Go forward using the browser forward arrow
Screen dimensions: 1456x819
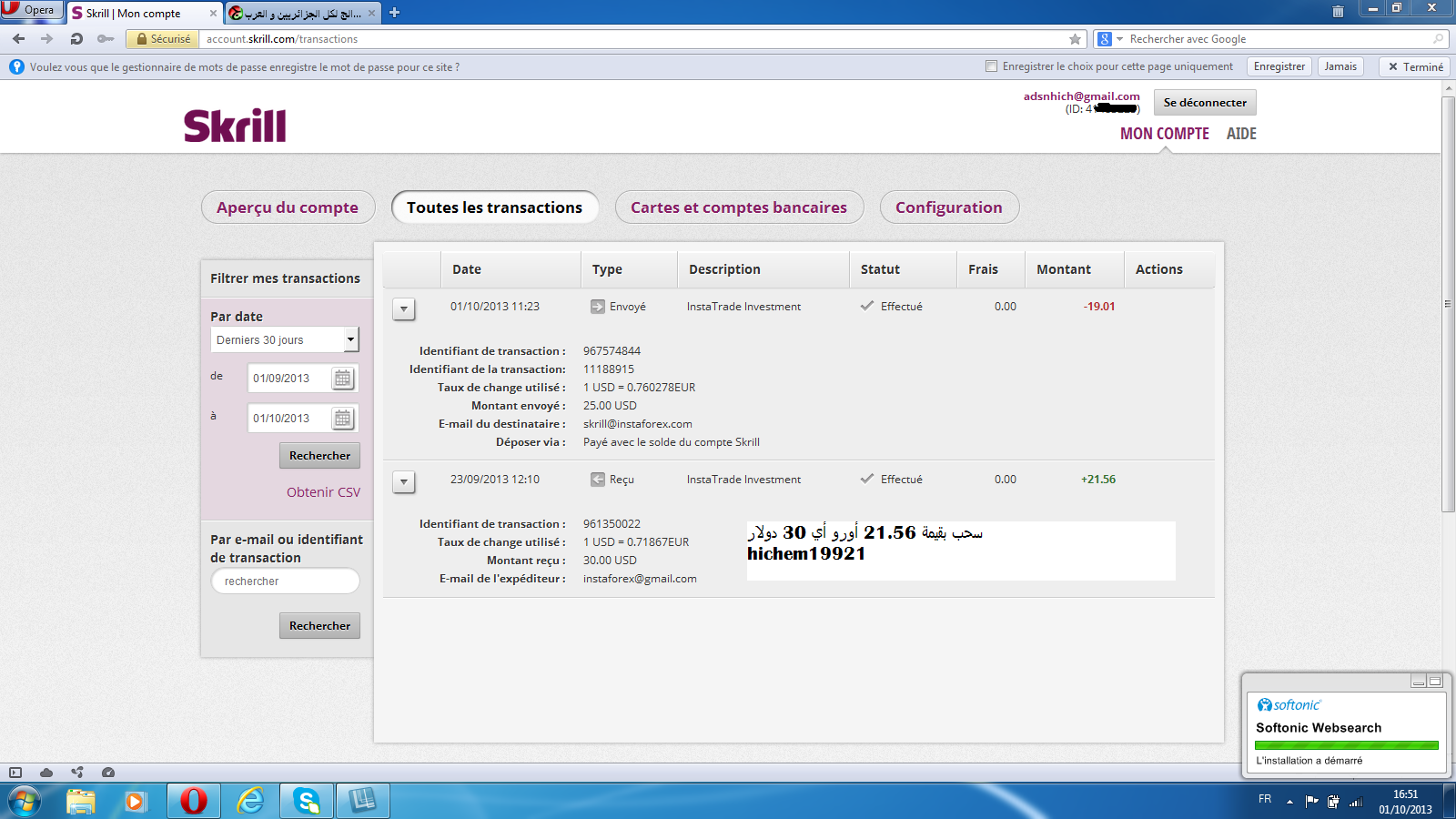pos(47,39)
